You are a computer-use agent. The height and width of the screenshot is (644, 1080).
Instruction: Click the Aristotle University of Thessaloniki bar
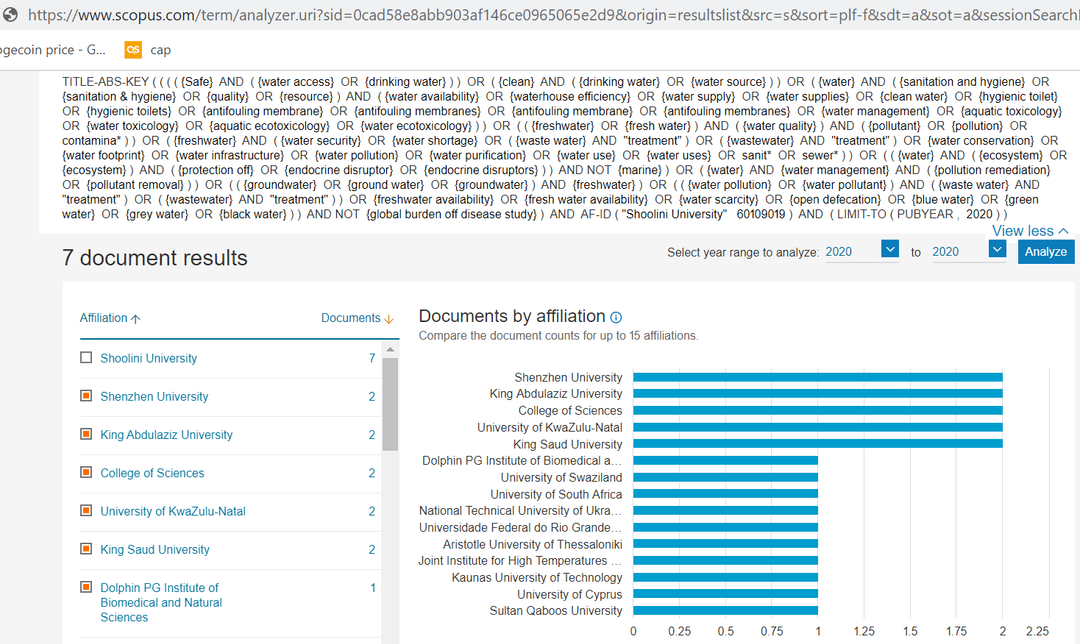pos(725,544)
